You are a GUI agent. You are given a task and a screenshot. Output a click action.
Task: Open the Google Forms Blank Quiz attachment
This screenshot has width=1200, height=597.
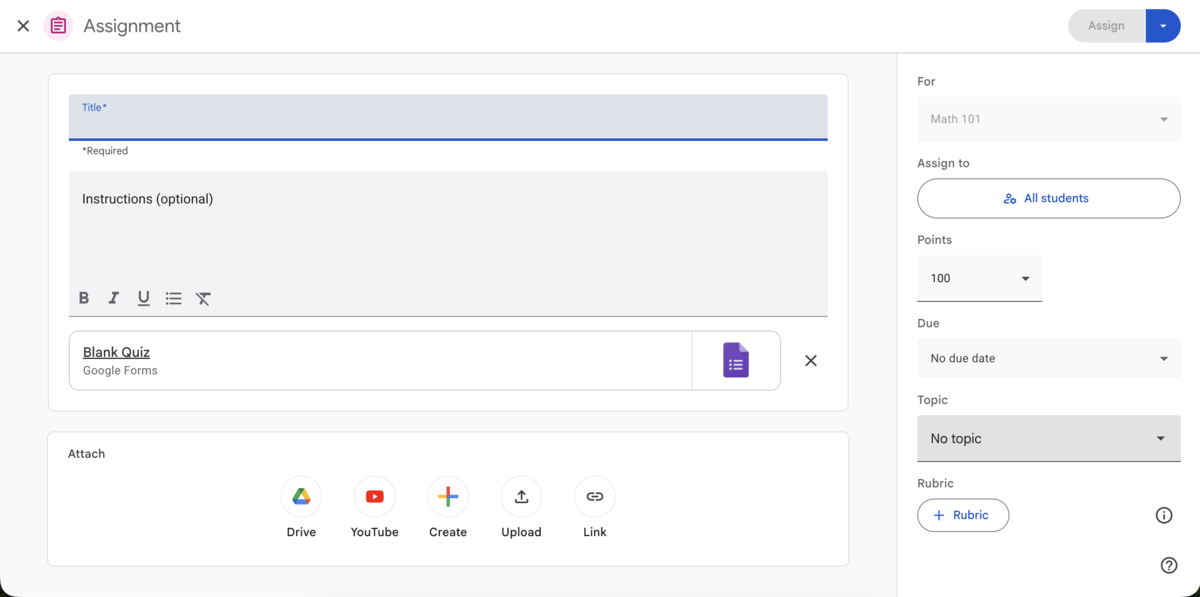116,352
